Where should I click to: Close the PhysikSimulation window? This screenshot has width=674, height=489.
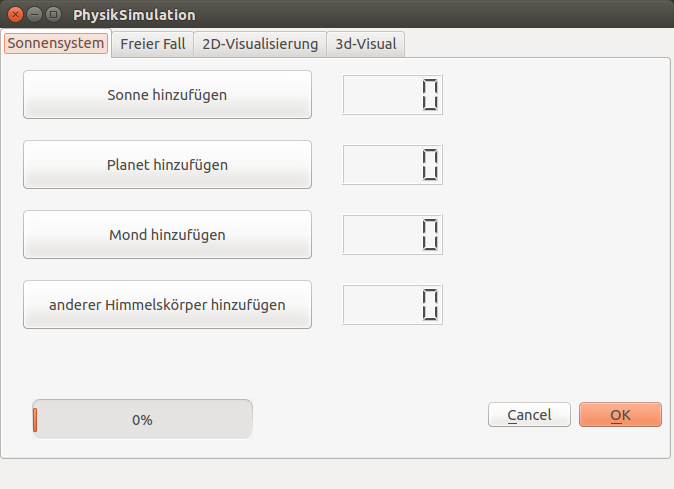15,15
